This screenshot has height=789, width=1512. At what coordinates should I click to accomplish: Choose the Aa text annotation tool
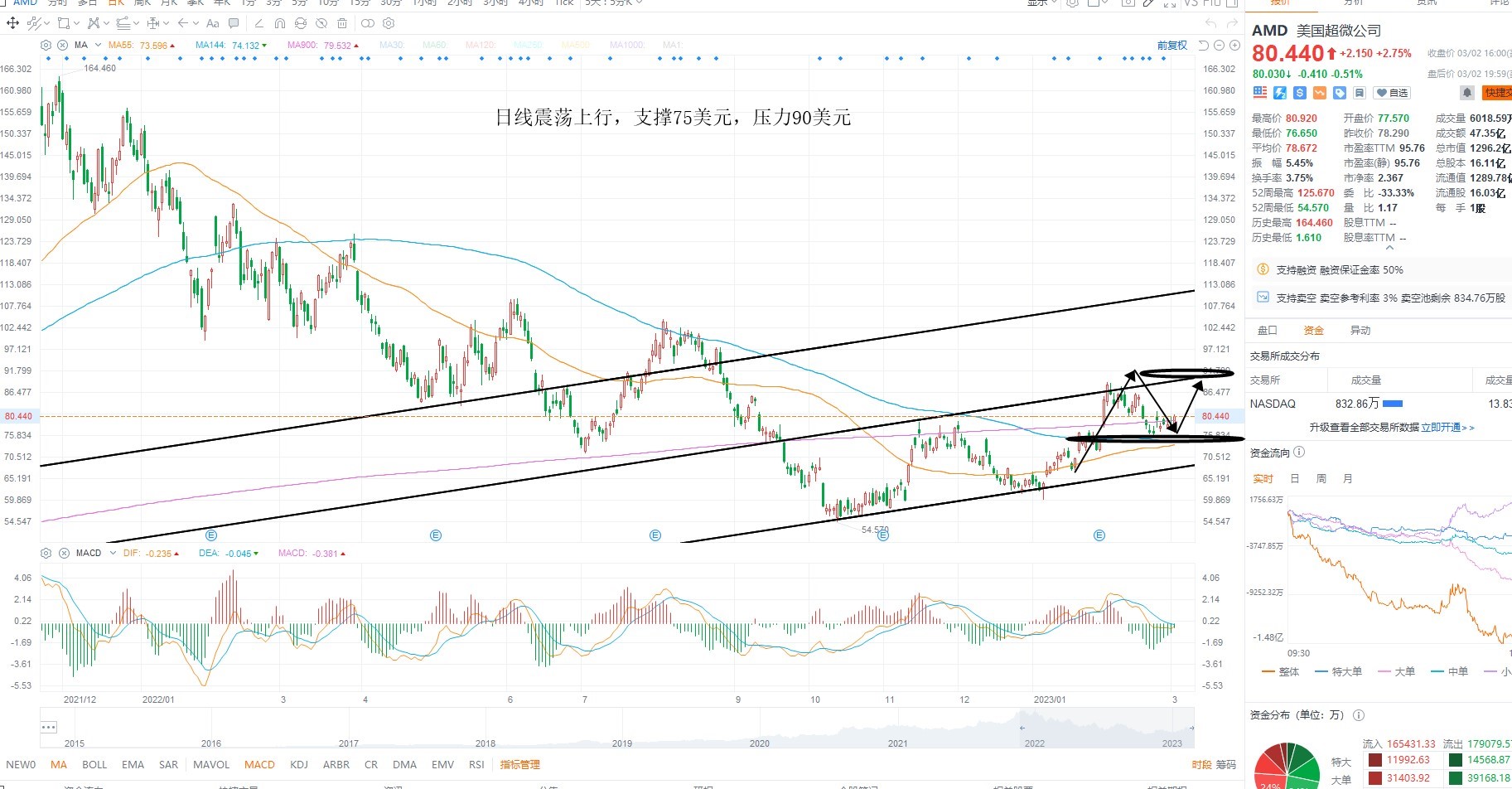[213, 23]
